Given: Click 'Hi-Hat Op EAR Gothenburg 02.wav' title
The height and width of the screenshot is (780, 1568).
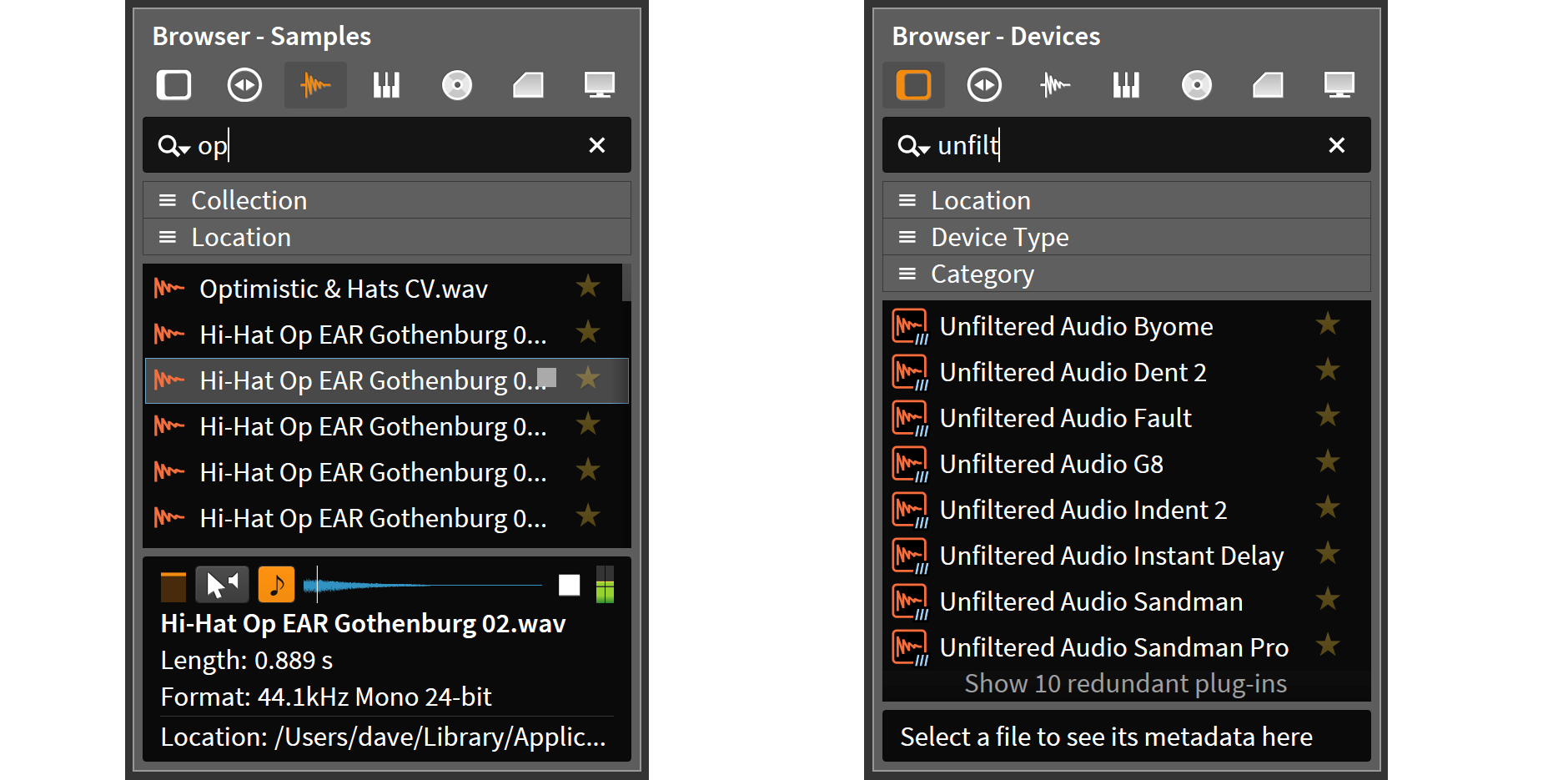Looking at the screenshot, I should coord(363,624).
